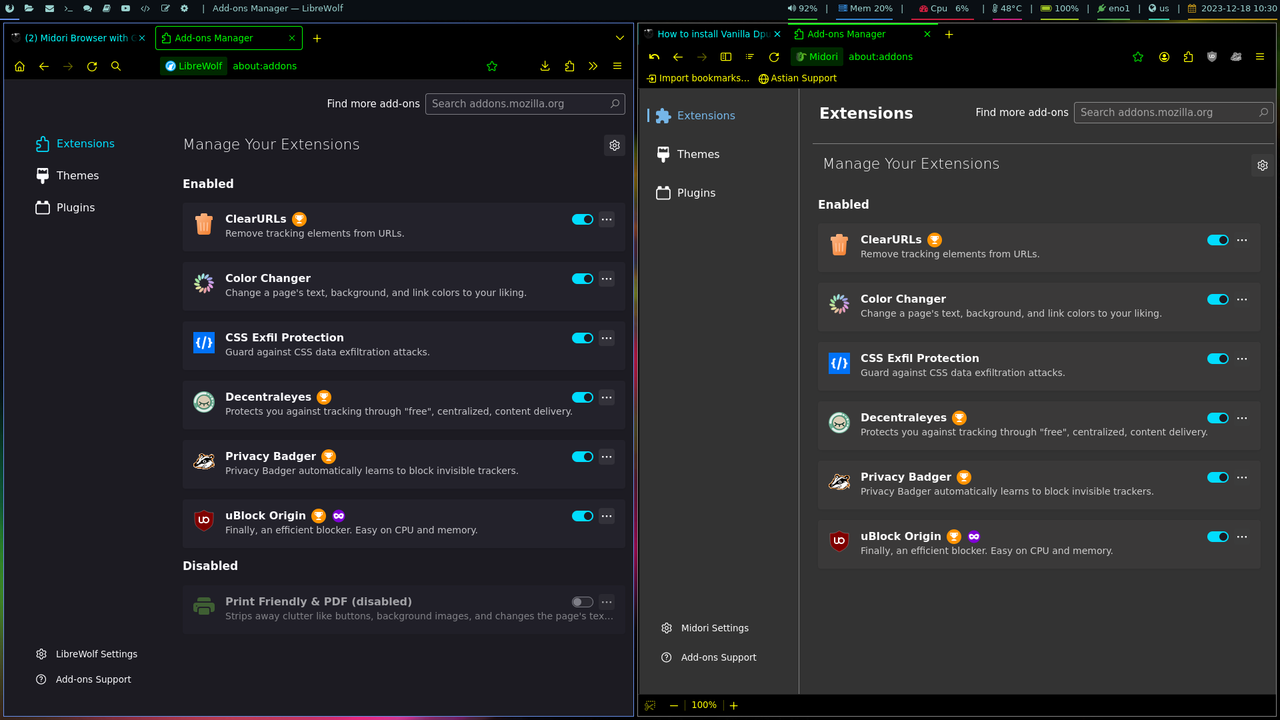Image resolution: width=1280 pixels, height=720 pixels.
Task: Open Themes section in Midori sidebar
Action: (688, 154)
